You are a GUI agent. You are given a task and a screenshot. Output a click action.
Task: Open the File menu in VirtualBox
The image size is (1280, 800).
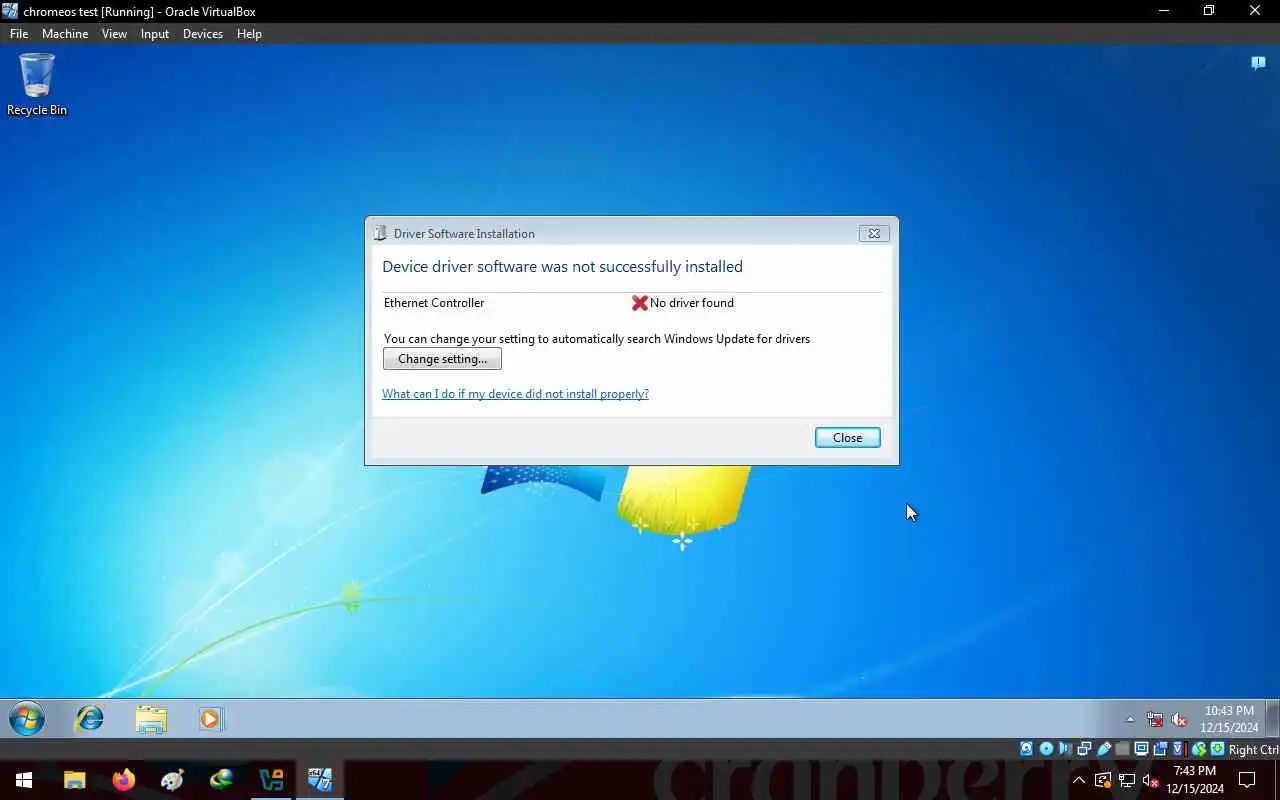tap(19, 33)
